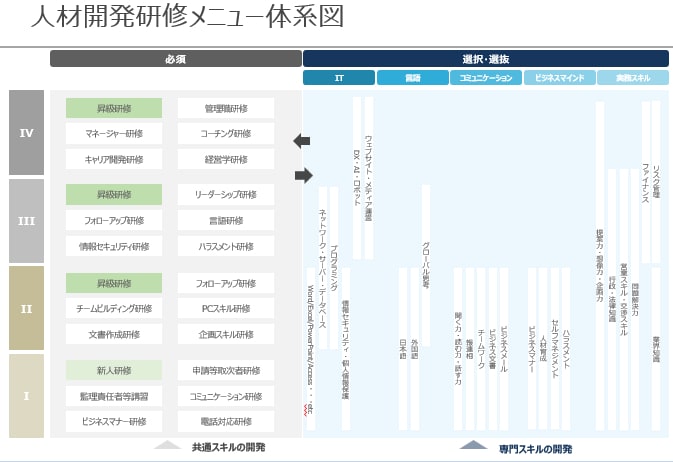Click the green 昇級研修 box in level III
Image resolution: width=673 pixels, height=462 pixels.
[114, 195]
